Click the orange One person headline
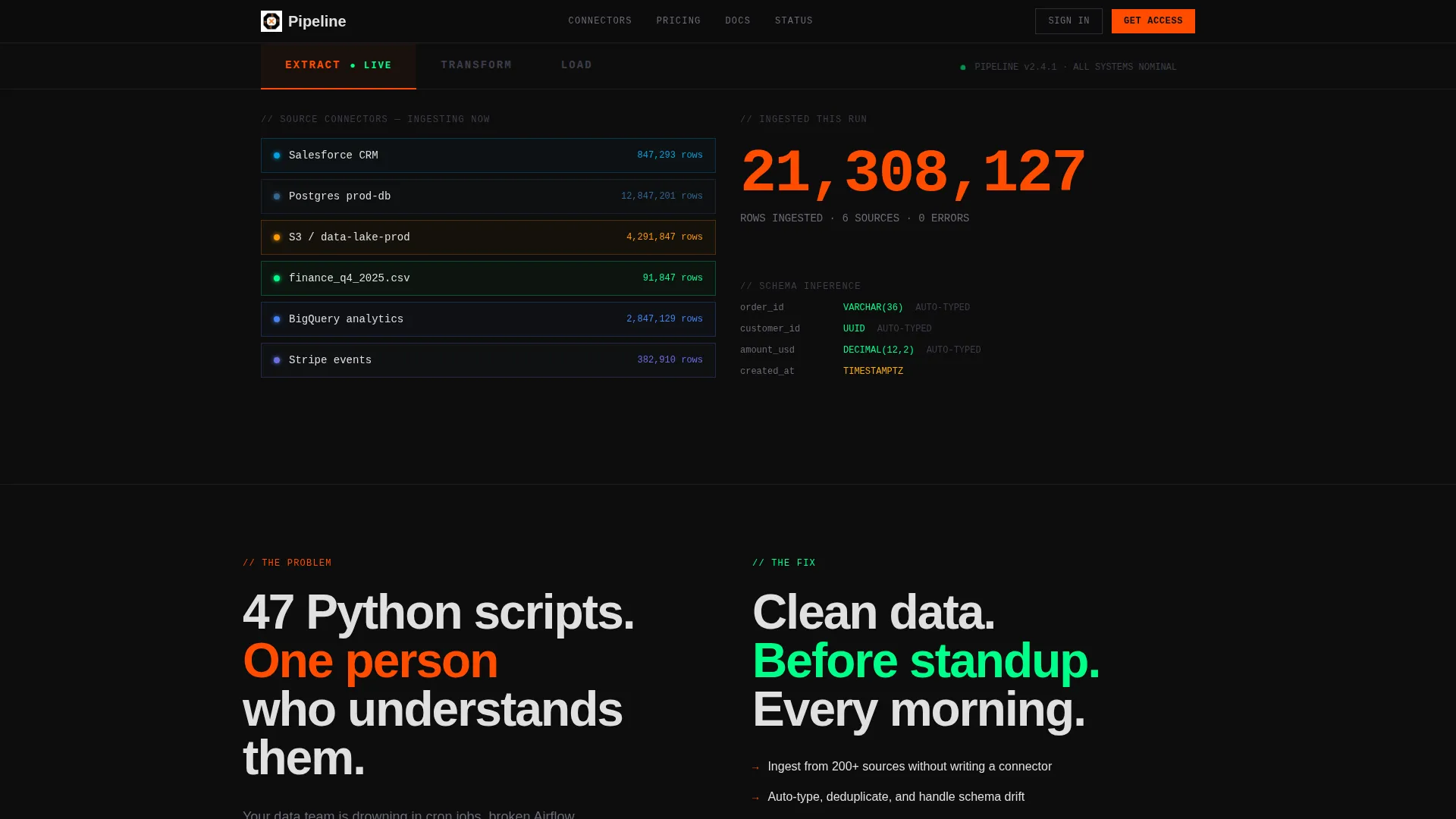This screenshot has width=1456, height=819. tap(370, 661)
